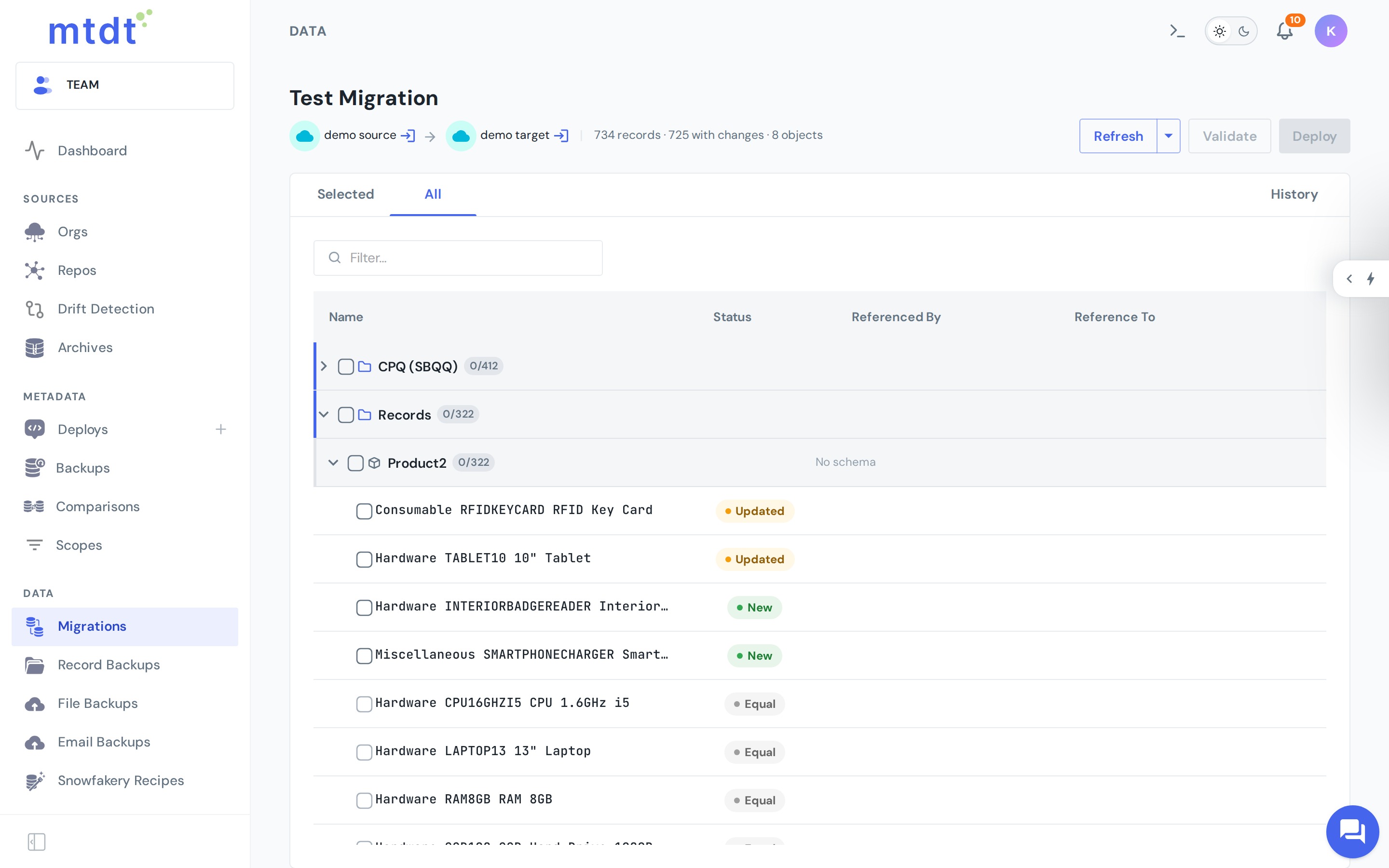Click demo target cloud icon
The image size is (1389, 868).
click(x=461, y=136)
